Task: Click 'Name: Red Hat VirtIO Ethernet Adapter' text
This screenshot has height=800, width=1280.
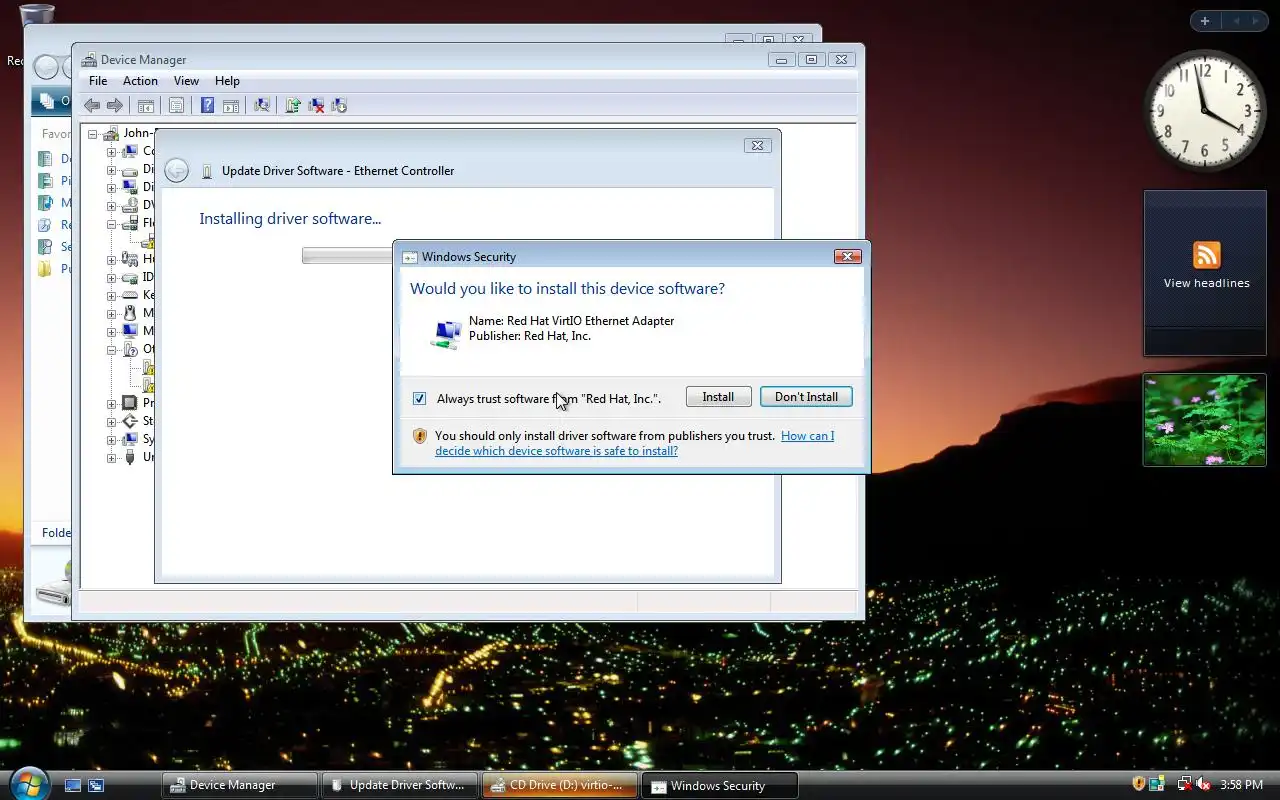Action: (572, 321)
